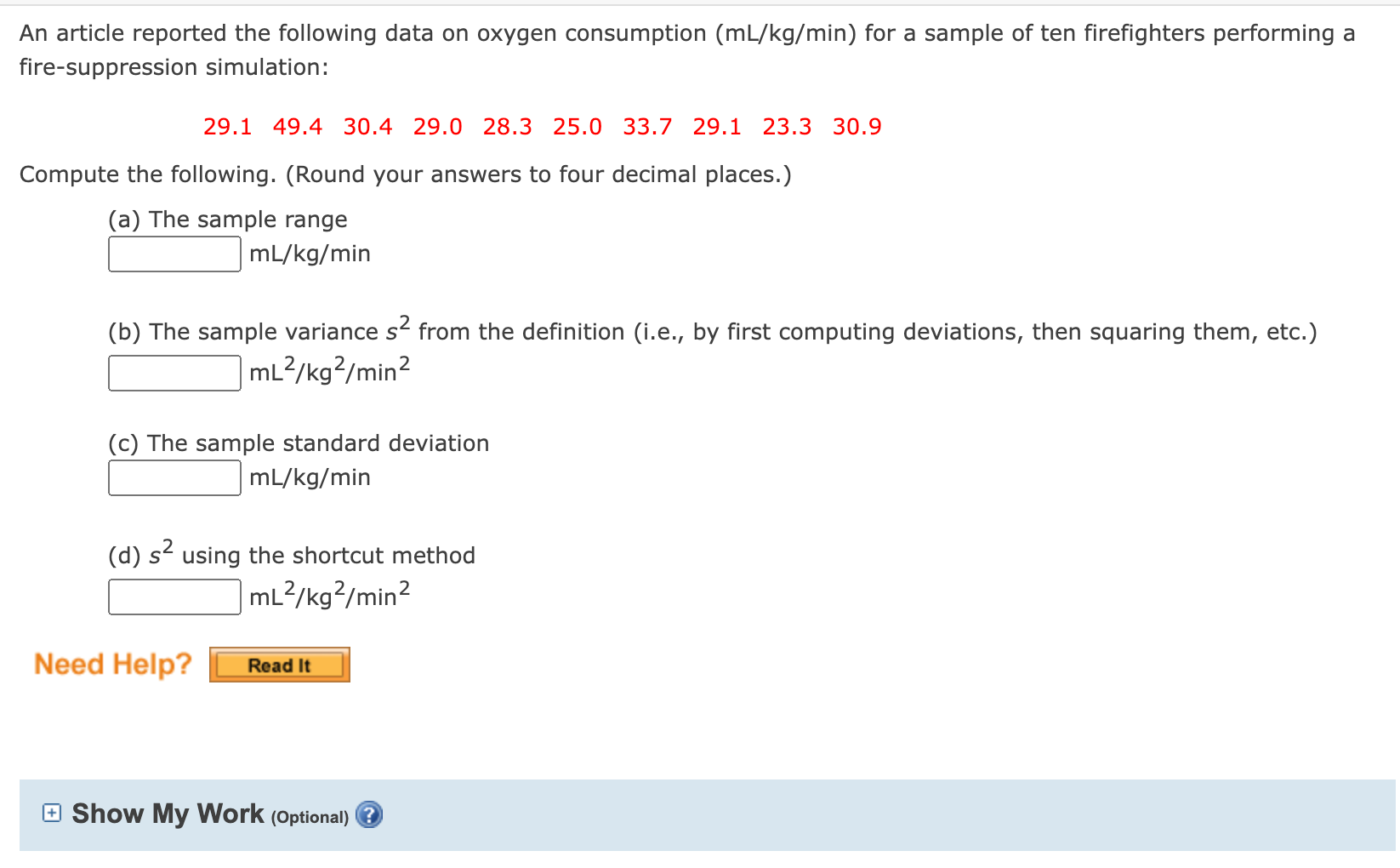Image resolution: width=1400 pixels, height=868 pixels.
Task: Select the mL/kg/min unit label beside part (a)
Action: coord(308,253)
